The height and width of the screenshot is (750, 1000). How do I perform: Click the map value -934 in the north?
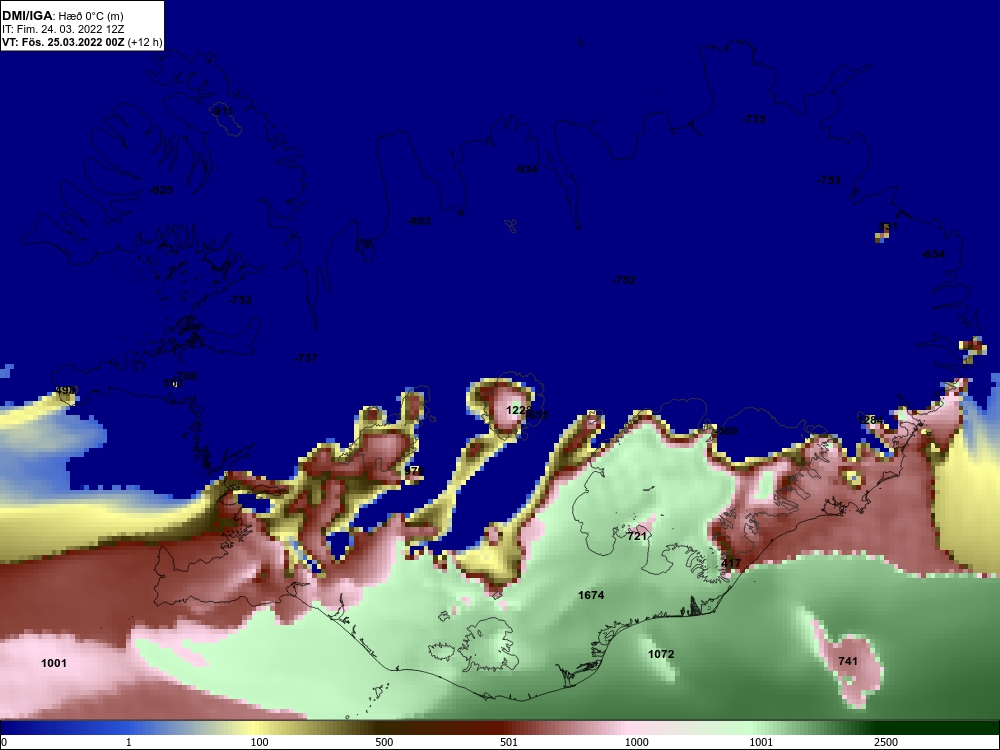click(526, 169)
